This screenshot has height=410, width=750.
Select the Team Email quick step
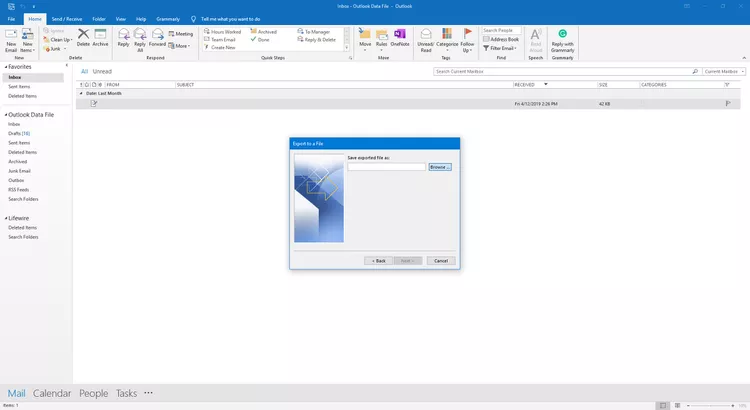click(220, 40)
